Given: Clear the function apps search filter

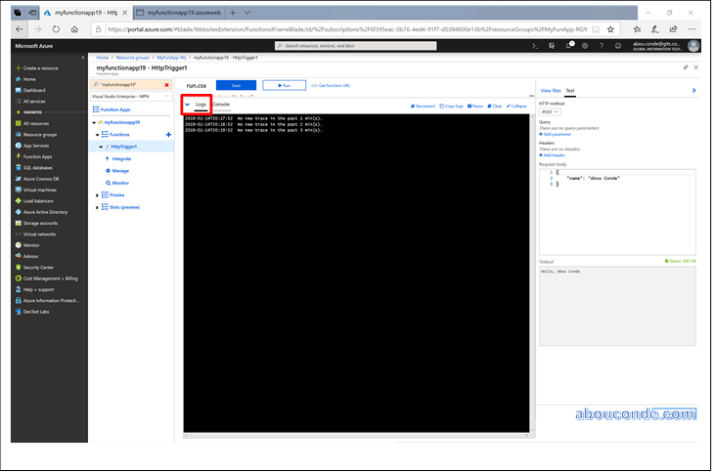Looking at the screenshot, I should [166, 85].
